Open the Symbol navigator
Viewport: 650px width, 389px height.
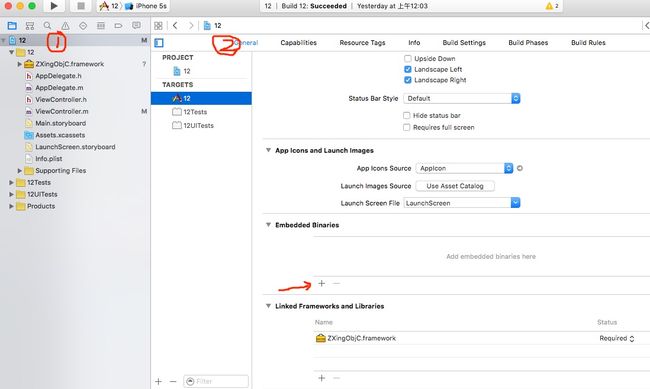30,26
